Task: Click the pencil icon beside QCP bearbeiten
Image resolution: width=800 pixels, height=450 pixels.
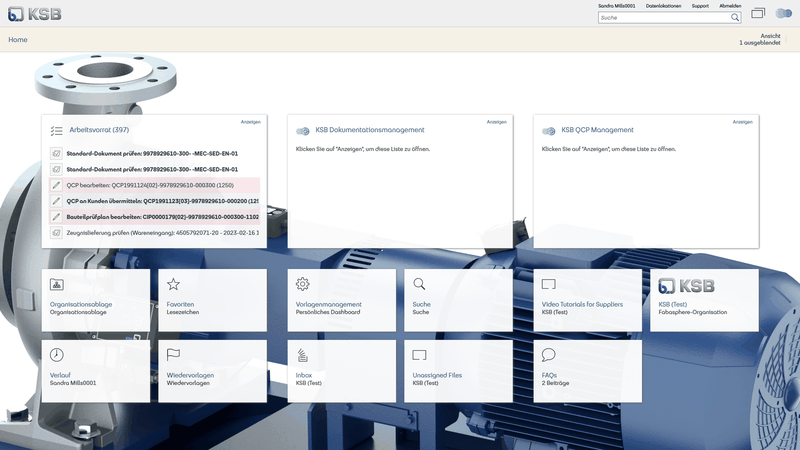Action: pyautogui.click(x=56, y=185)
